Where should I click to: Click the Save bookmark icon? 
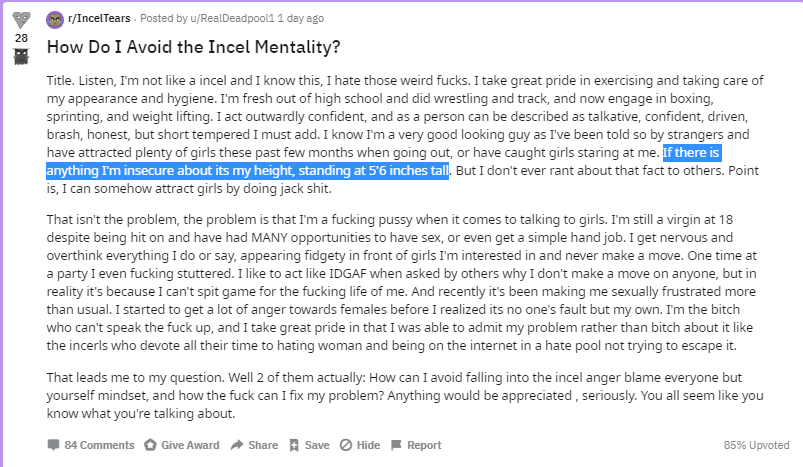[294, 445]
